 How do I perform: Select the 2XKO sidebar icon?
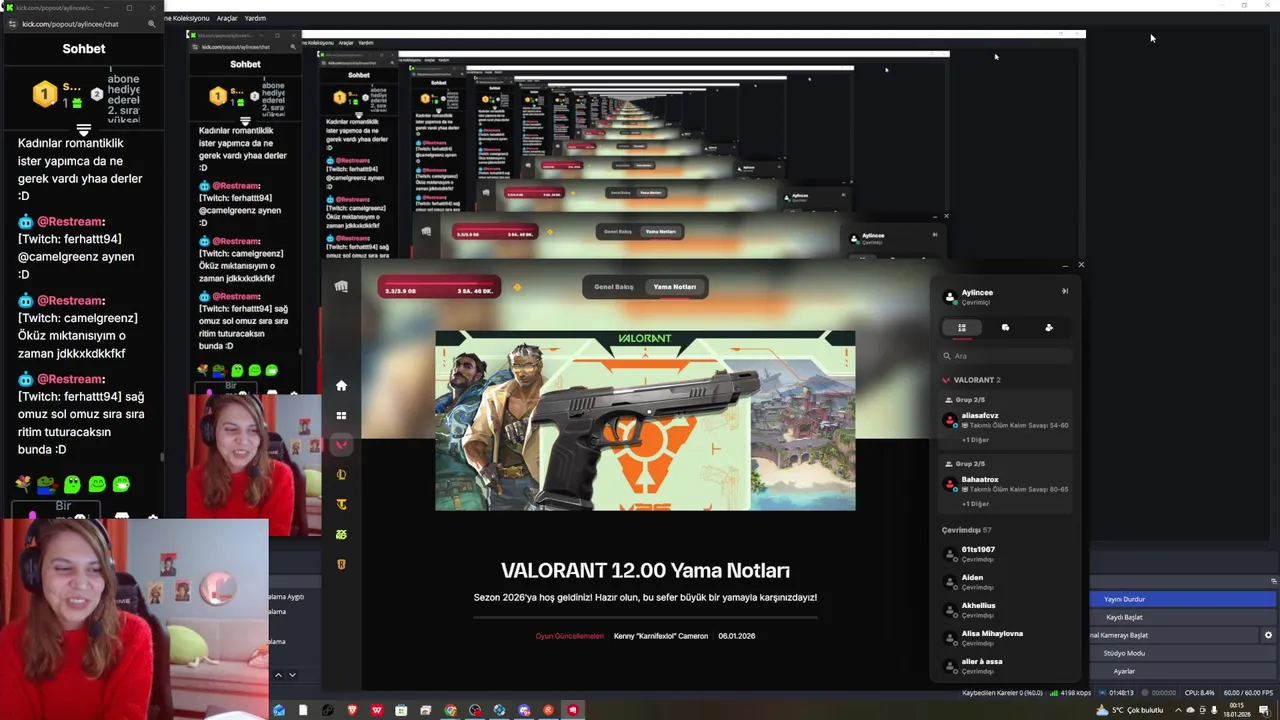pos(341,535)
